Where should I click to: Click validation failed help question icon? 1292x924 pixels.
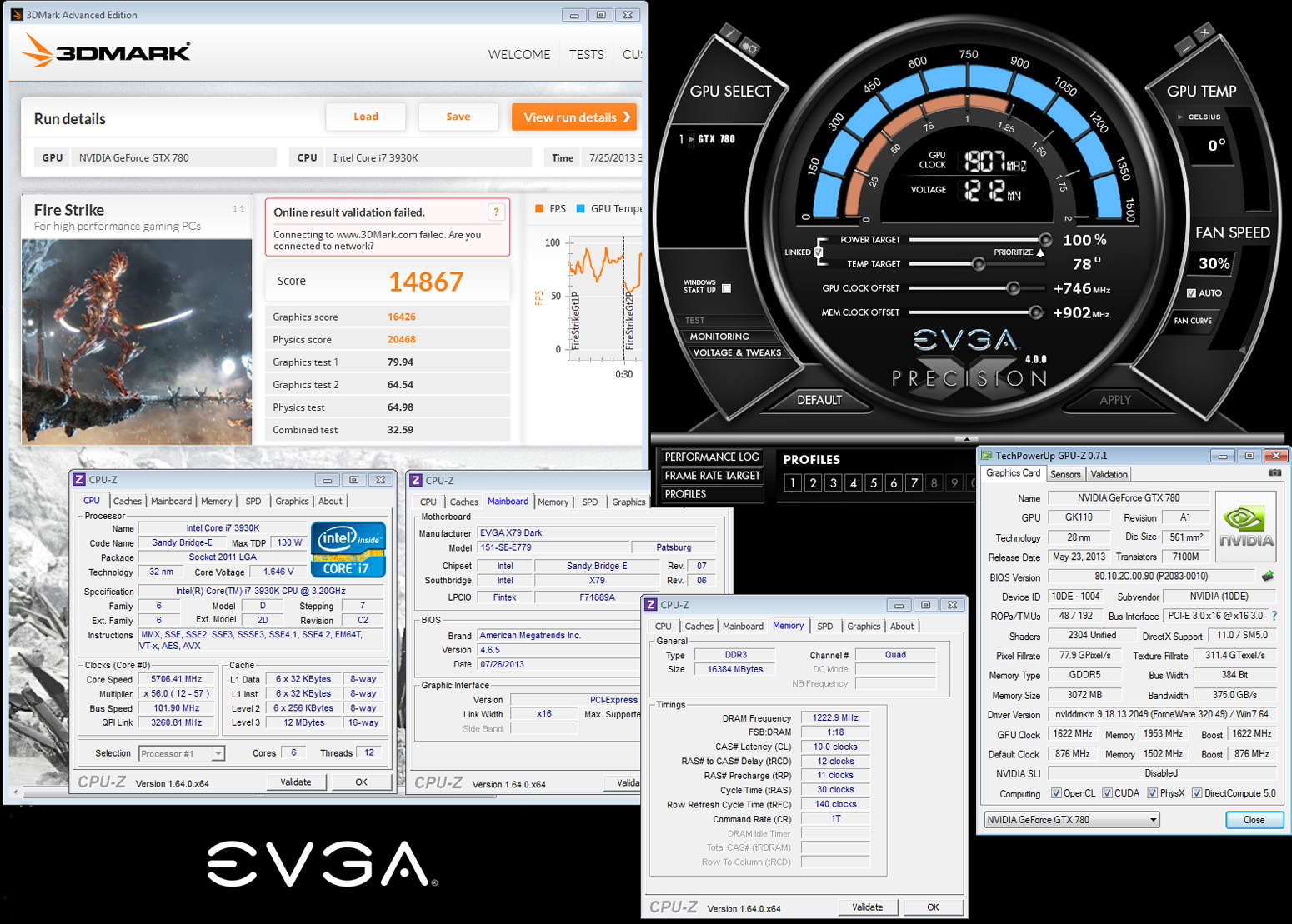pos(496,212)
